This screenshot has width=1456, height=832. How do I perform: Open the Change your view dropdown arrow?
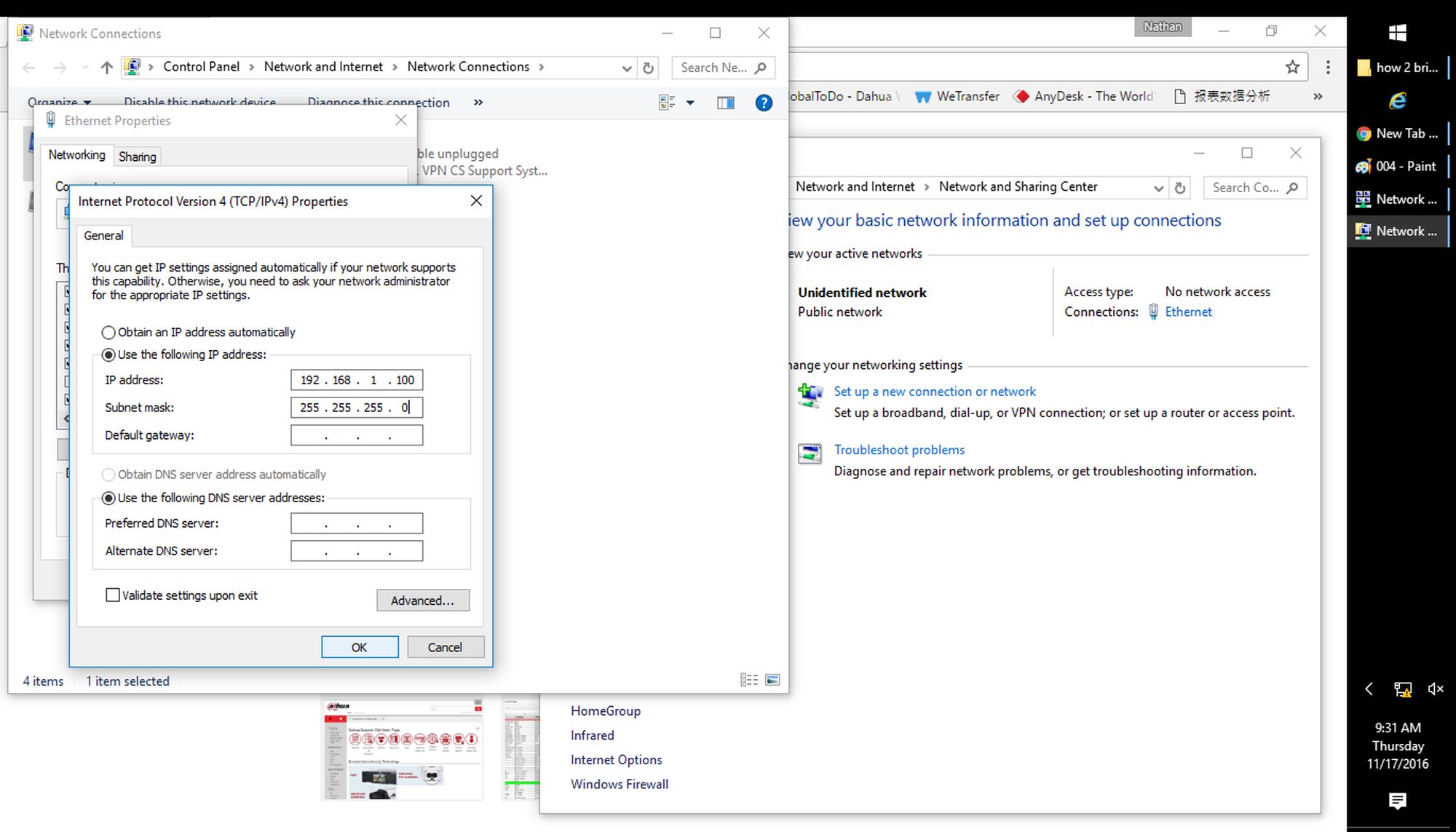pyautogui.click(x=690, y=103)
